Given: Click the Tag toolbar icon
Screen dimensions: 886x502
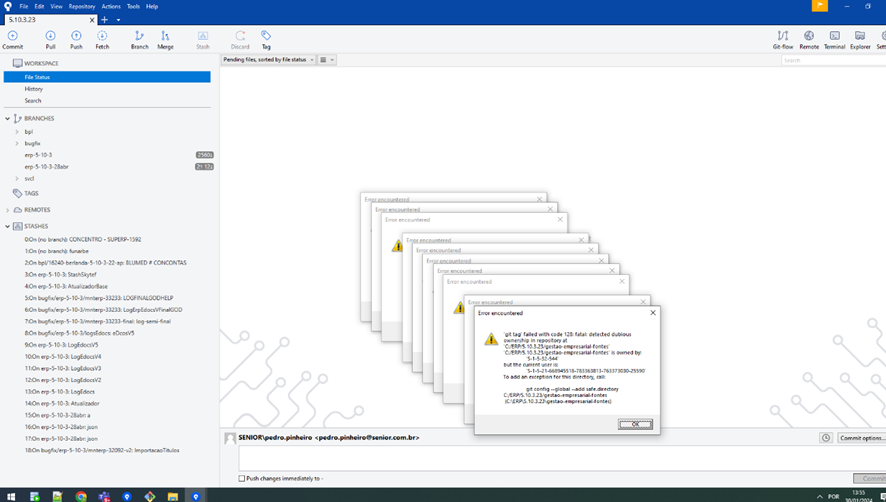Looking at the screenshot, I should 266,40.
